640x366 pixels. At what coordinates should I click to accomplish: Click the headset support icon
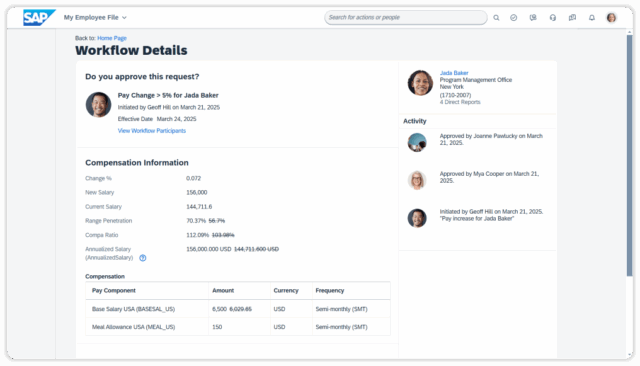pos(553,18)
